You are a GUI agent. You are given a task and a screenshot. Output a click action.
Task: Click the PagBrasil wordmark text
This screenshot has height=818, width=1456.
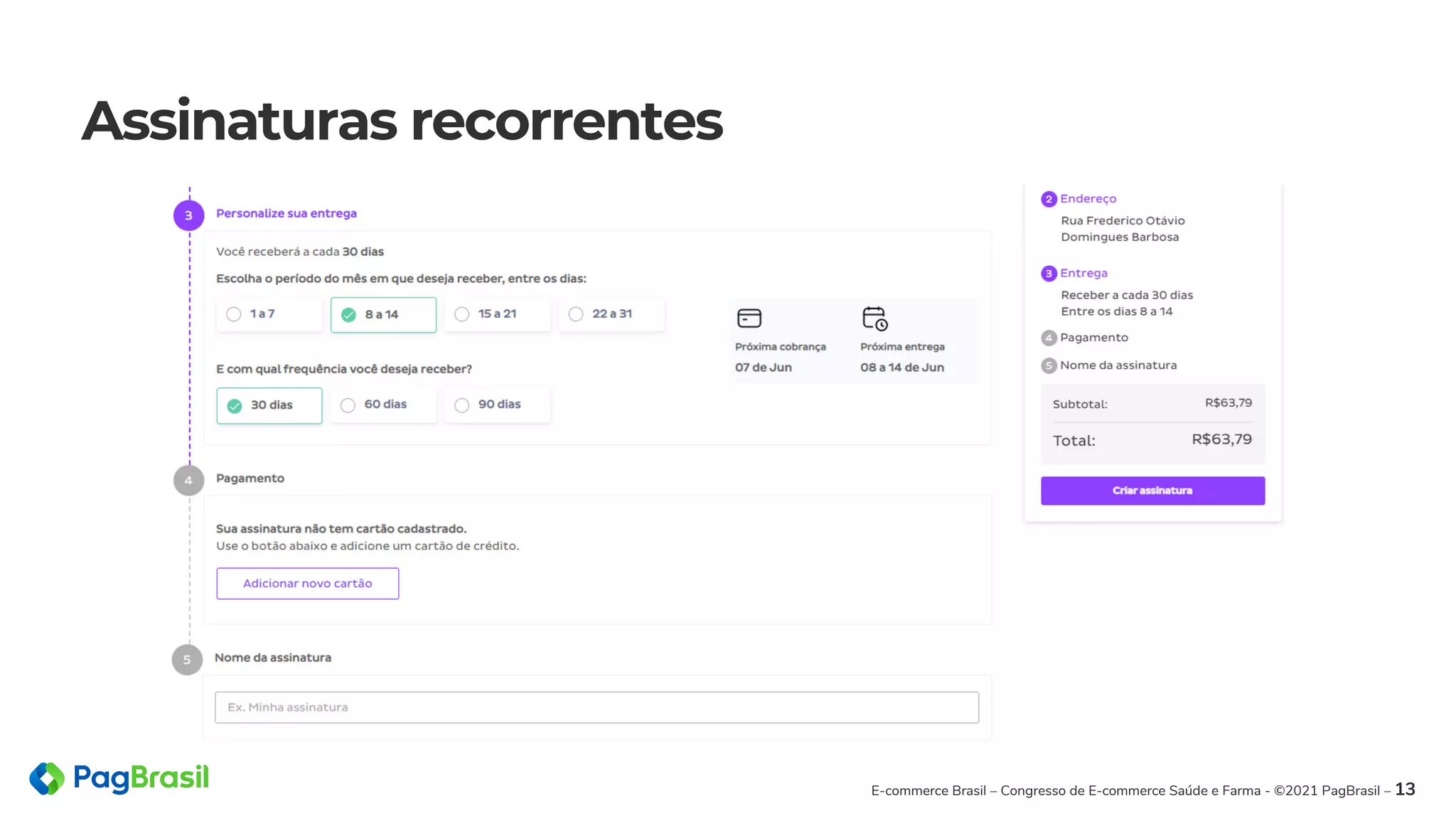pyautogui.click(x=141, y=778)
